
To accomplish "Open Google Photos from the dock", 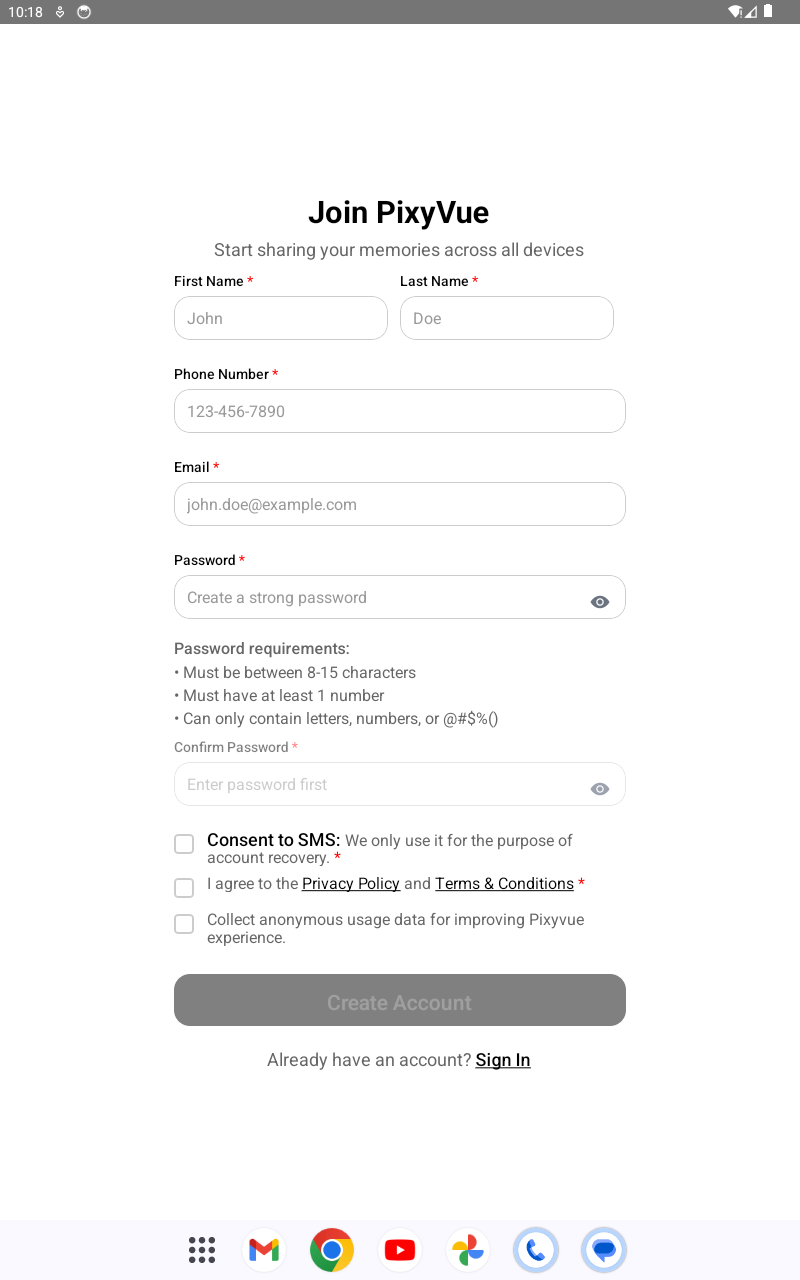I will coord(467,1250).
